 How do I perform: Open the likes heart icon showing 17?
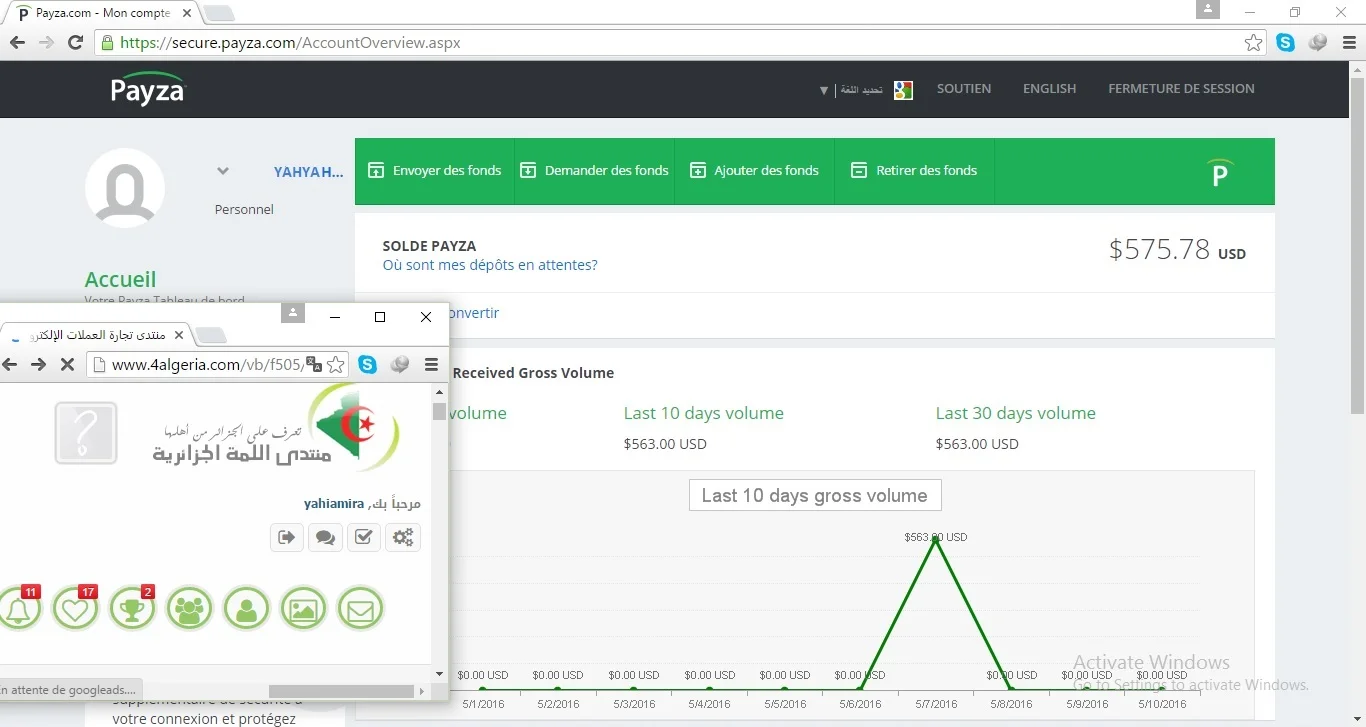click(76, 608)
